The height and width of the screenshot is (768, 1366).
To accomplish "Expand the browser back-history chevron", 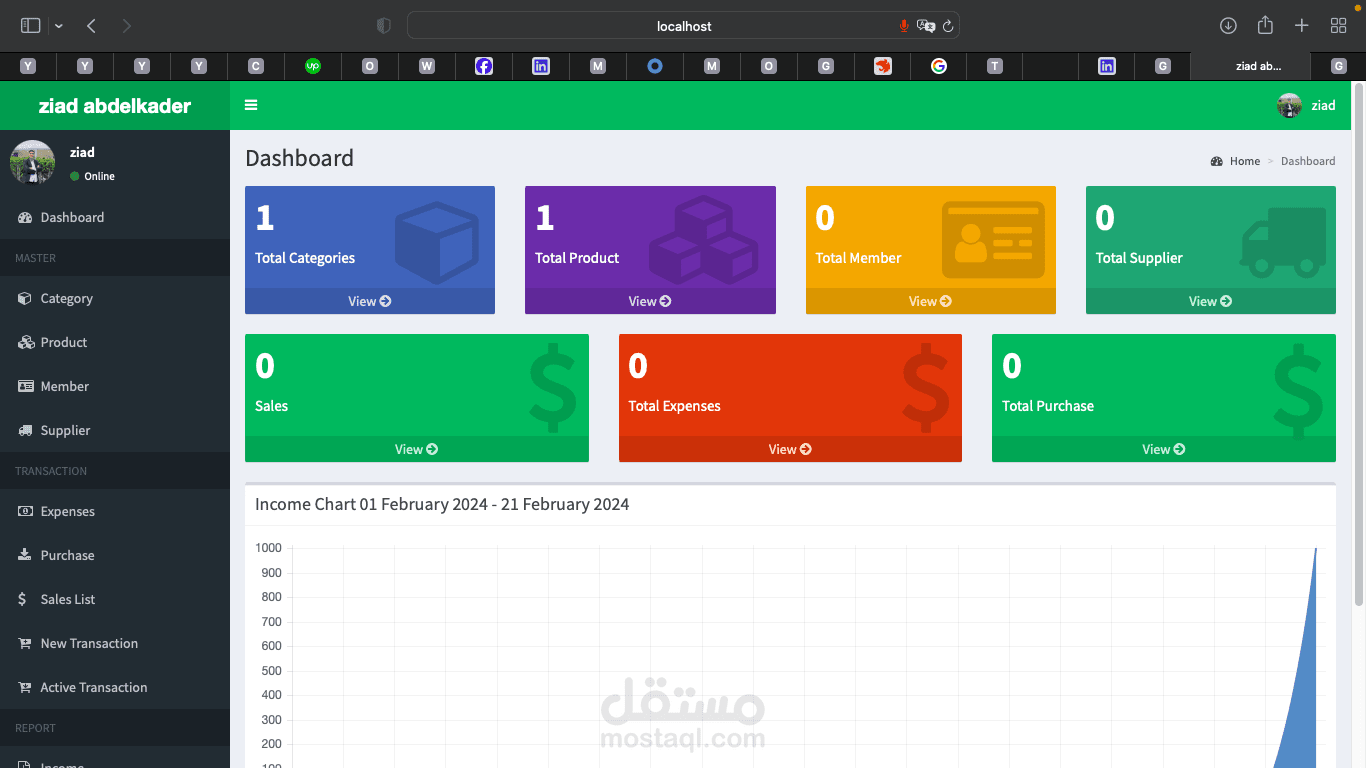I will pyautogui.click(x=58, y=26).
